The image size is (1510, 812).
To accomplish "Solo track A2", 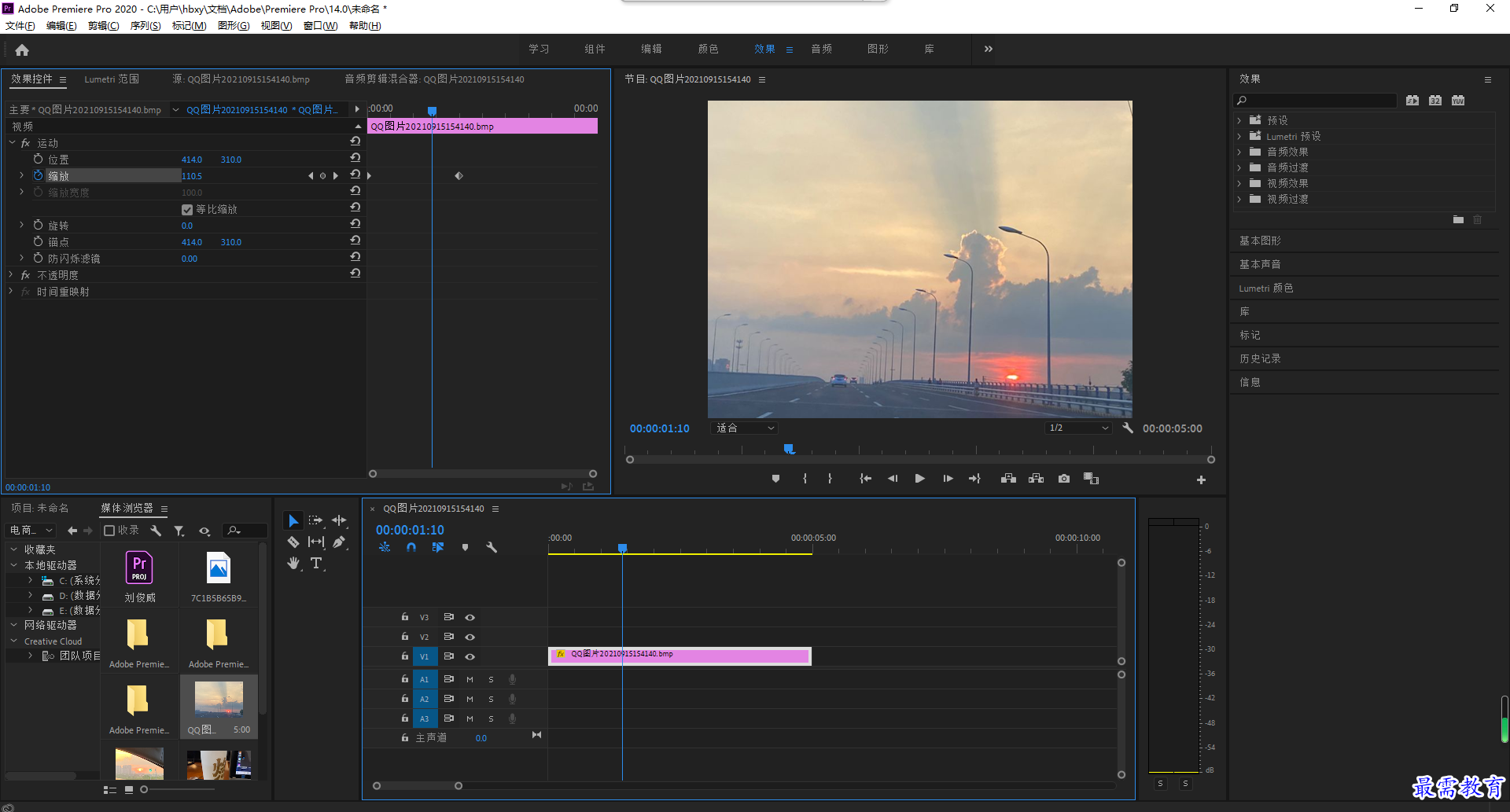I will [491, 699].
